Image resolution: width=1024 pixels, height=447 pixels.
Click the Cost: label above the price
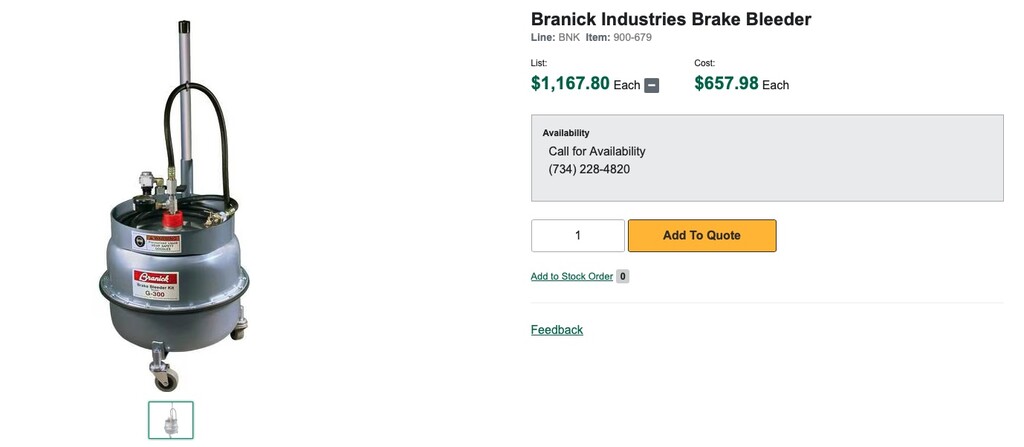click(705, 63)
